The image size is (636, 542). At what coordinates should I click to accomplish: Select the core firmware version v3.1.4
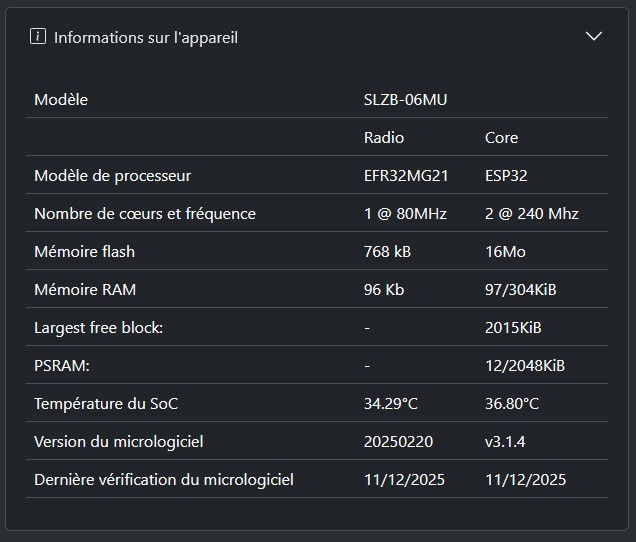(506, 442)
